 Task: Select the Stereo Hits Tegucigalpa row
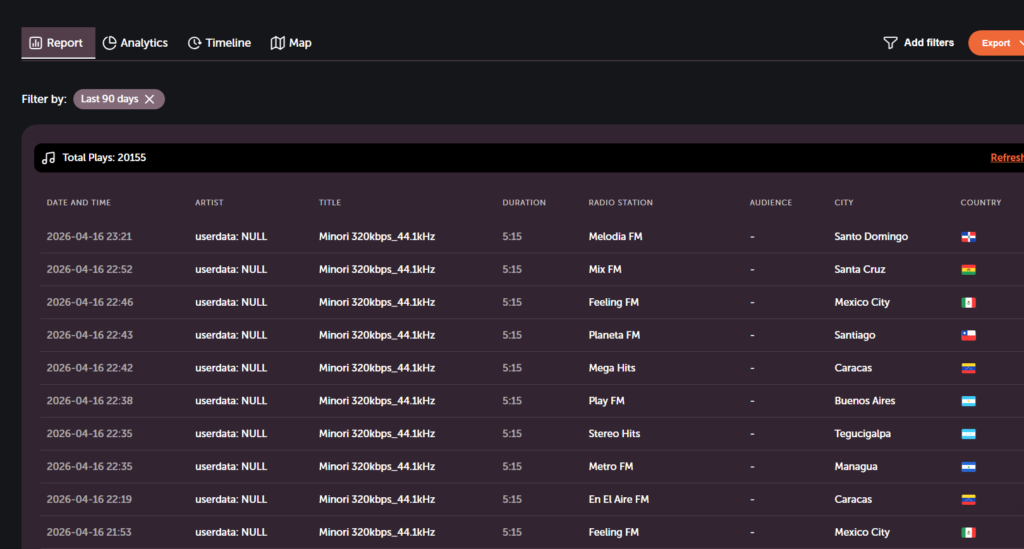point(614,434)
